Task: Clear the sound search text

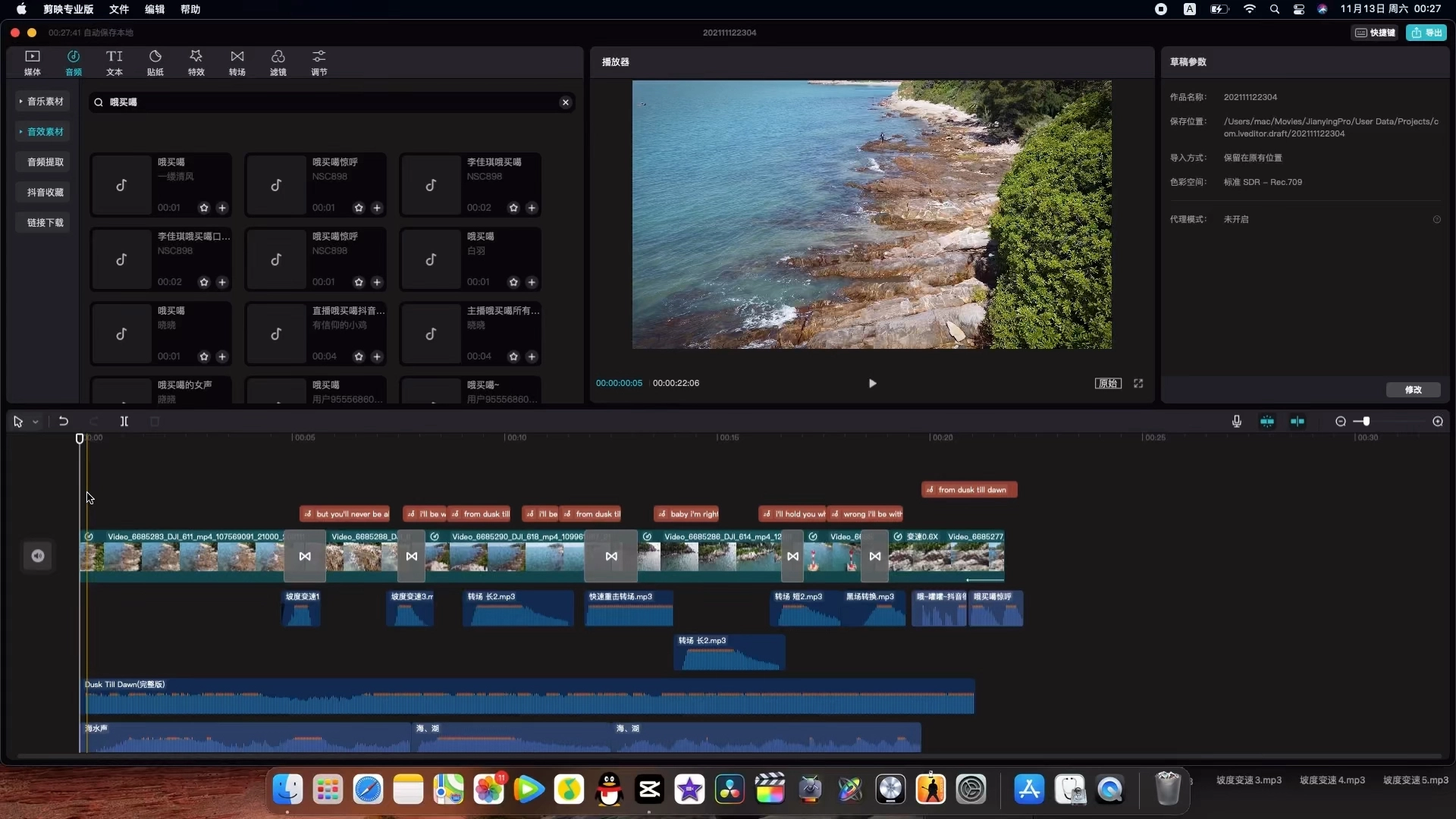Action: tap(566, 102)
